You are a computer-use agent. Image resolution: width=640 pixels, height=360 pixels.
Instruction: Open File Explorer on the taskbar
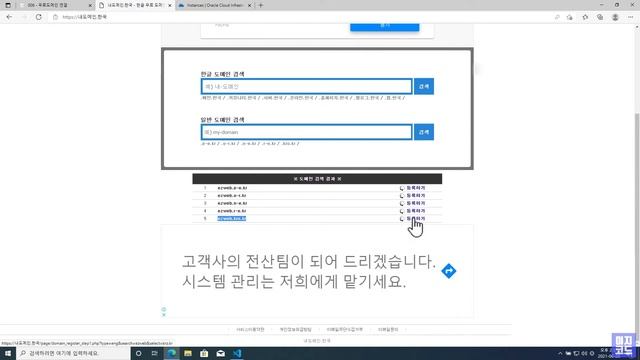[188, 353]
